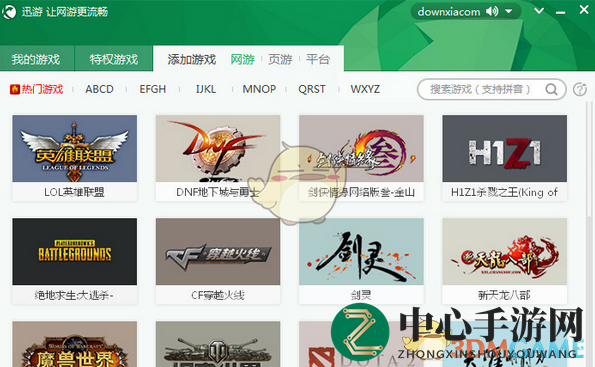Filter games by IJKL

(x=206, y=89)
